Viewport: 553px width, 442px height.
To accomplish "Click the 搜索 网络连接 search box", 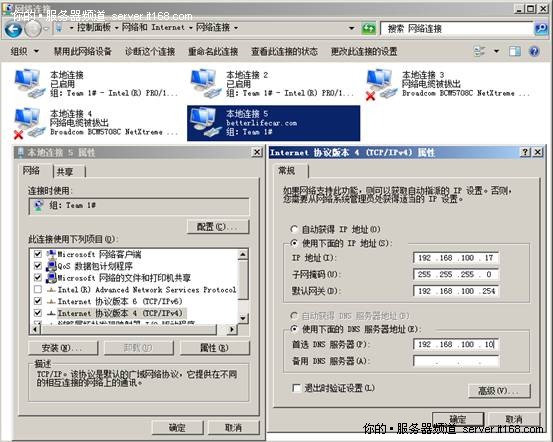I will [x=457, y=28].
